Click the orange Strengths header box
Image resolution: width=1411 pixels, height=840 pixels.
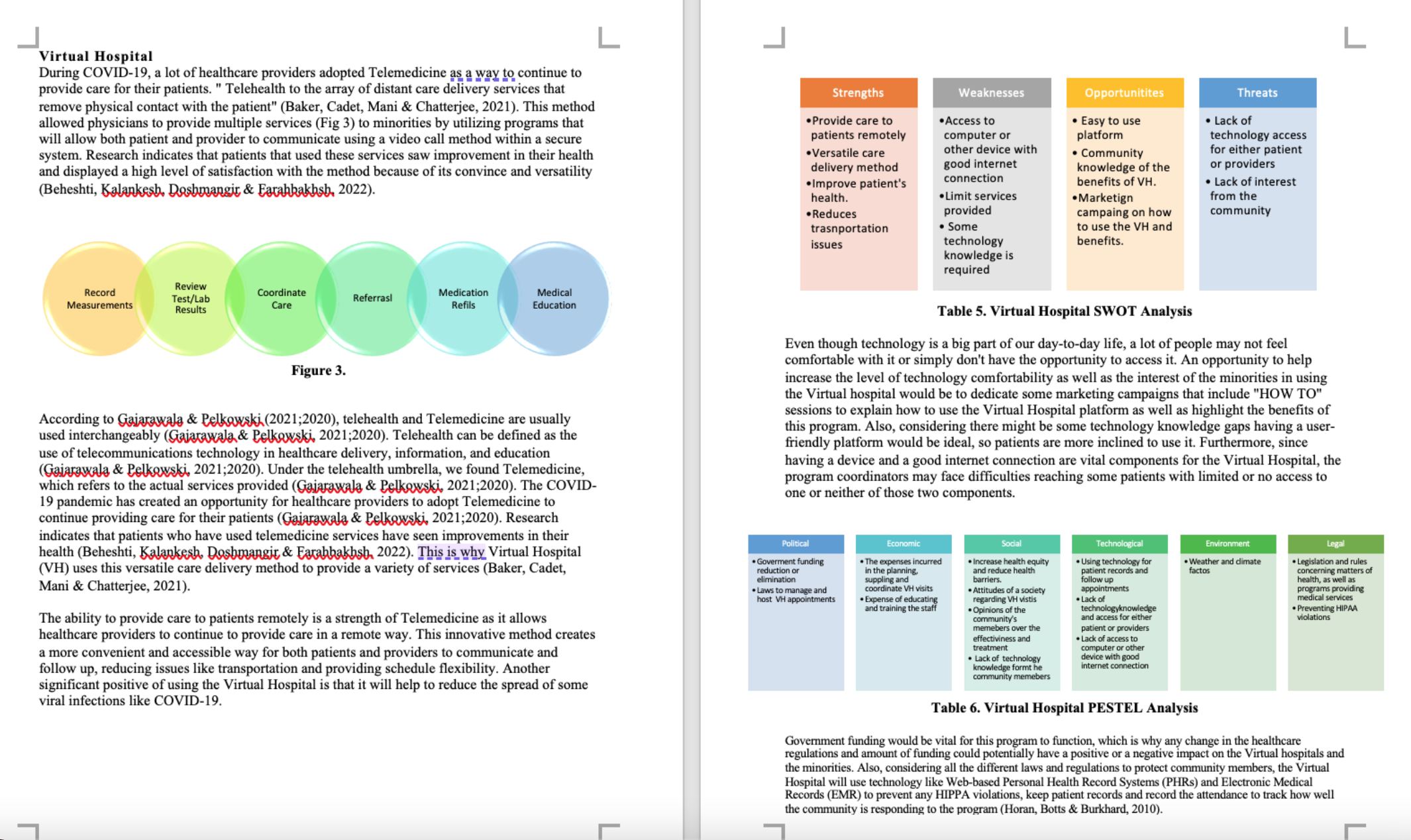pyautogui.click(x=858, y=93)
